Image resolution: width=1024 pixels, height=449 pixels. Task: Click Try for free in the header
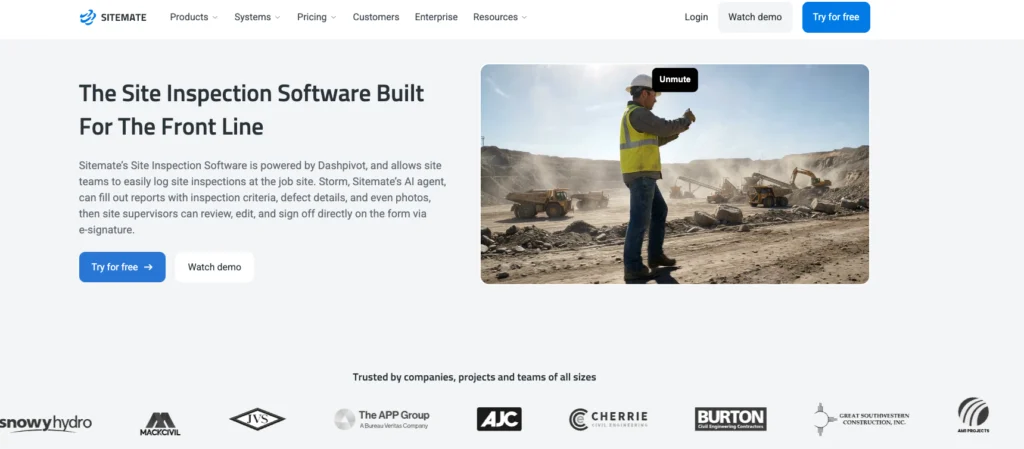pos(836,17)
